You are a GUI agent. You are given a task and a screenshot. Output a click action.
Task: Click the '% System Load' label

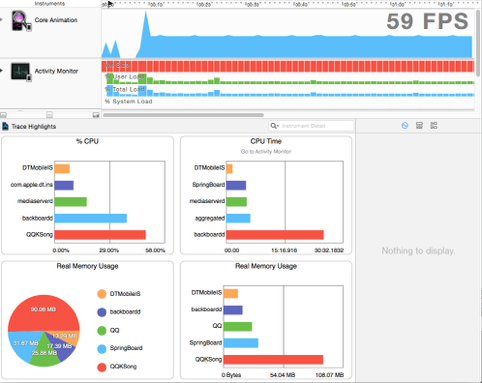[x=129, y=101]
